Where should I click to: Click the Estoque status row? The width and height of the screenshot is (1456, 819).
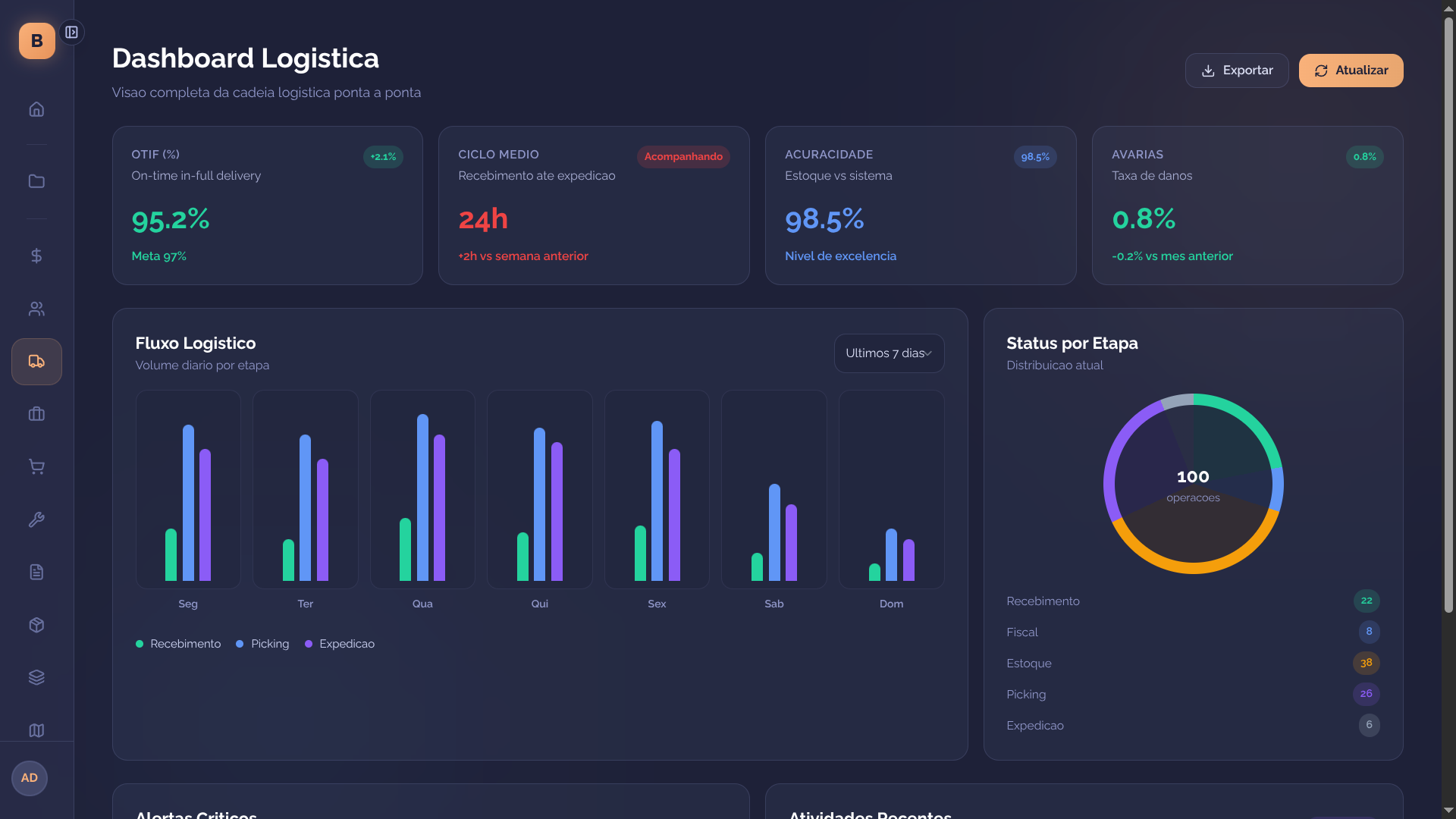(x=1193, y=664)
